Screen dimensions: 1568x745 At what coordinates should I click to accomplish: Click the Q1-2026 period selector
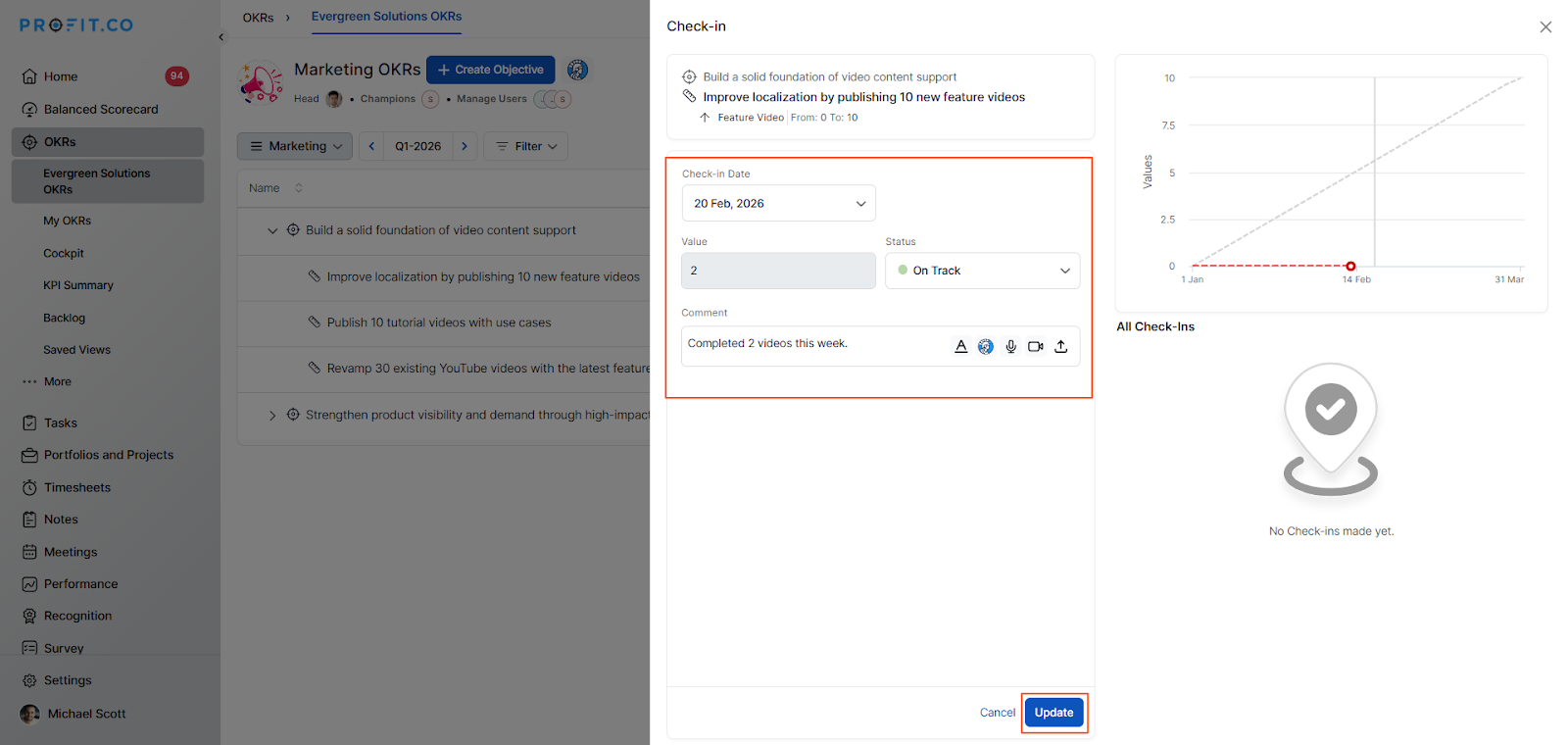[x=417, y=146]
